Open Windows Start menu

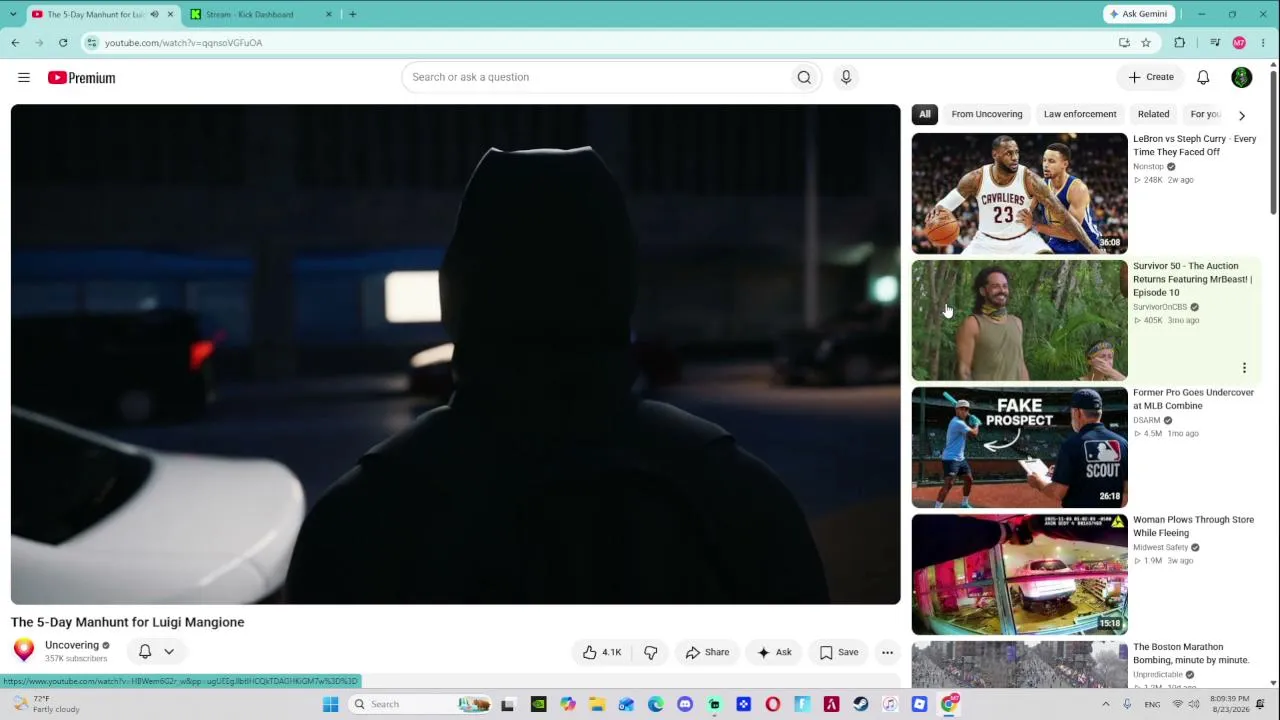point(330,704)
